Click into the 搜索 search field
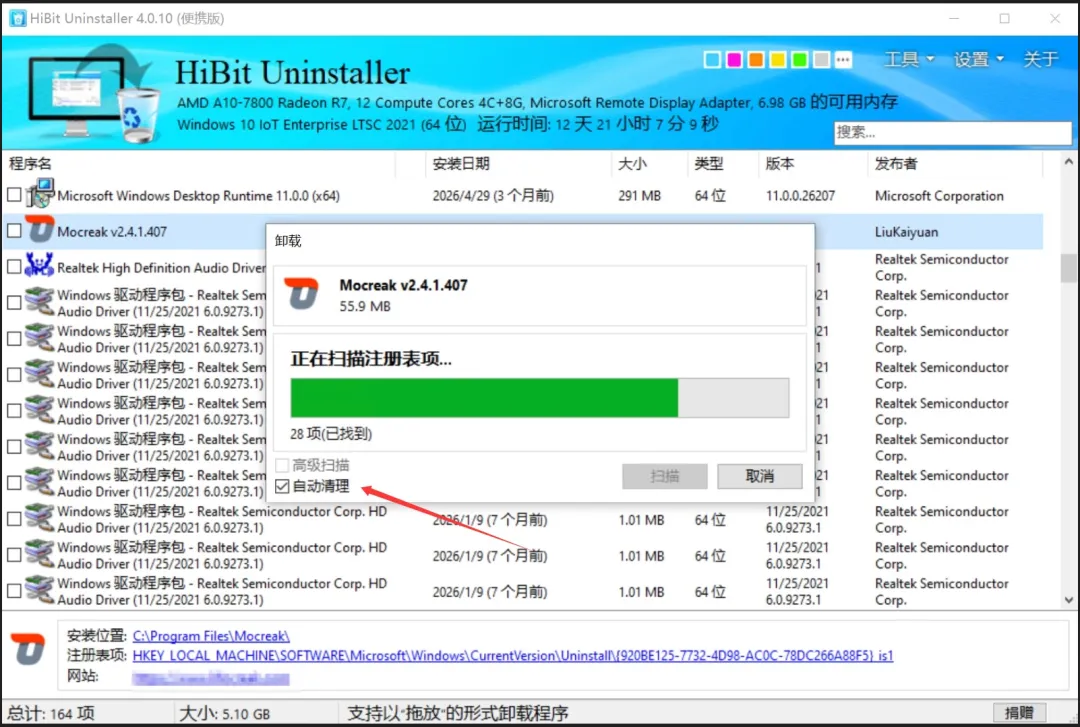1080x727 pixels. pyautogui.click(x=953, y=132)
